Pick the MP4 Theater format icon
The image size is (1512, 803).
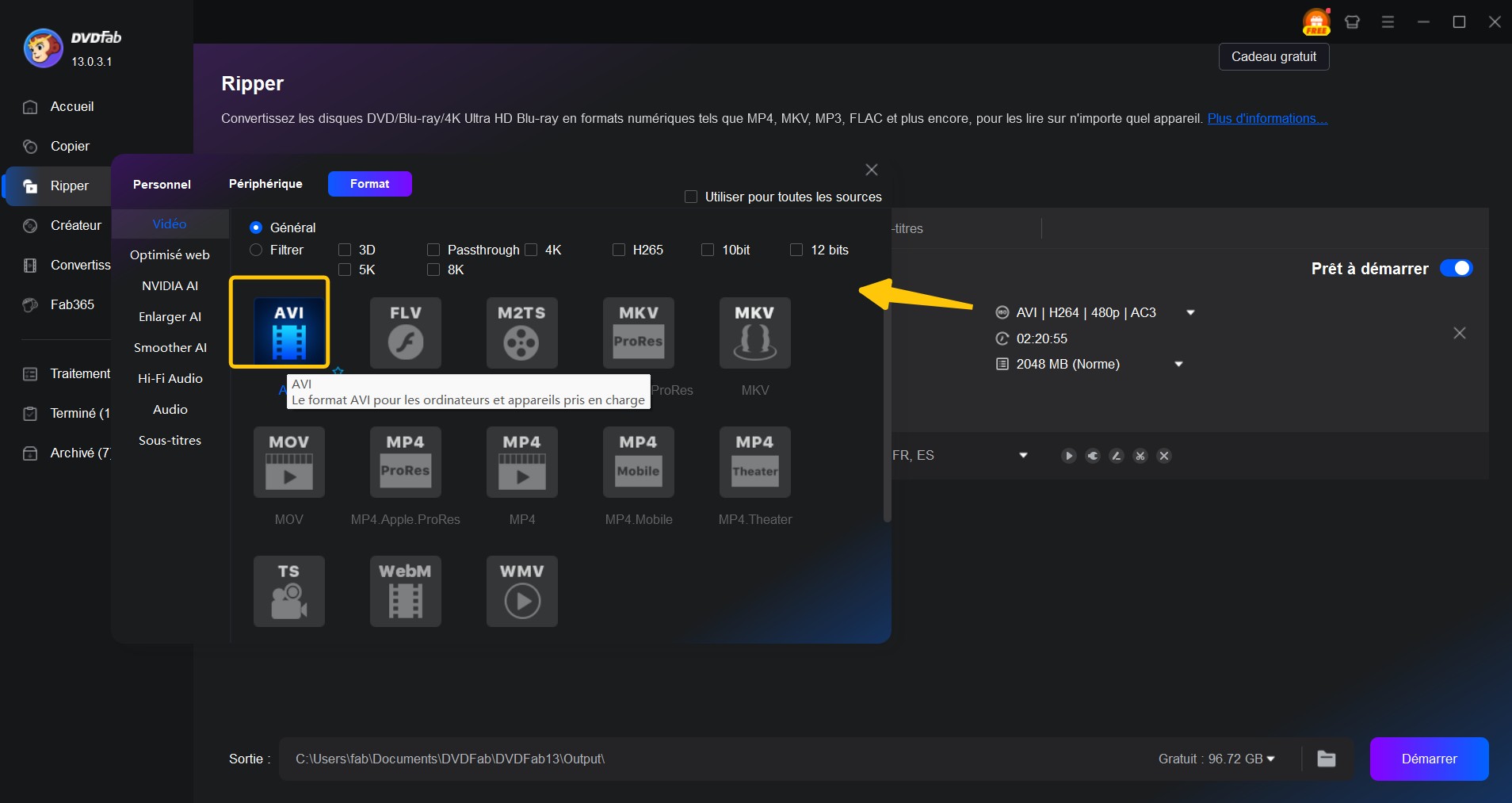pos(754,462)
